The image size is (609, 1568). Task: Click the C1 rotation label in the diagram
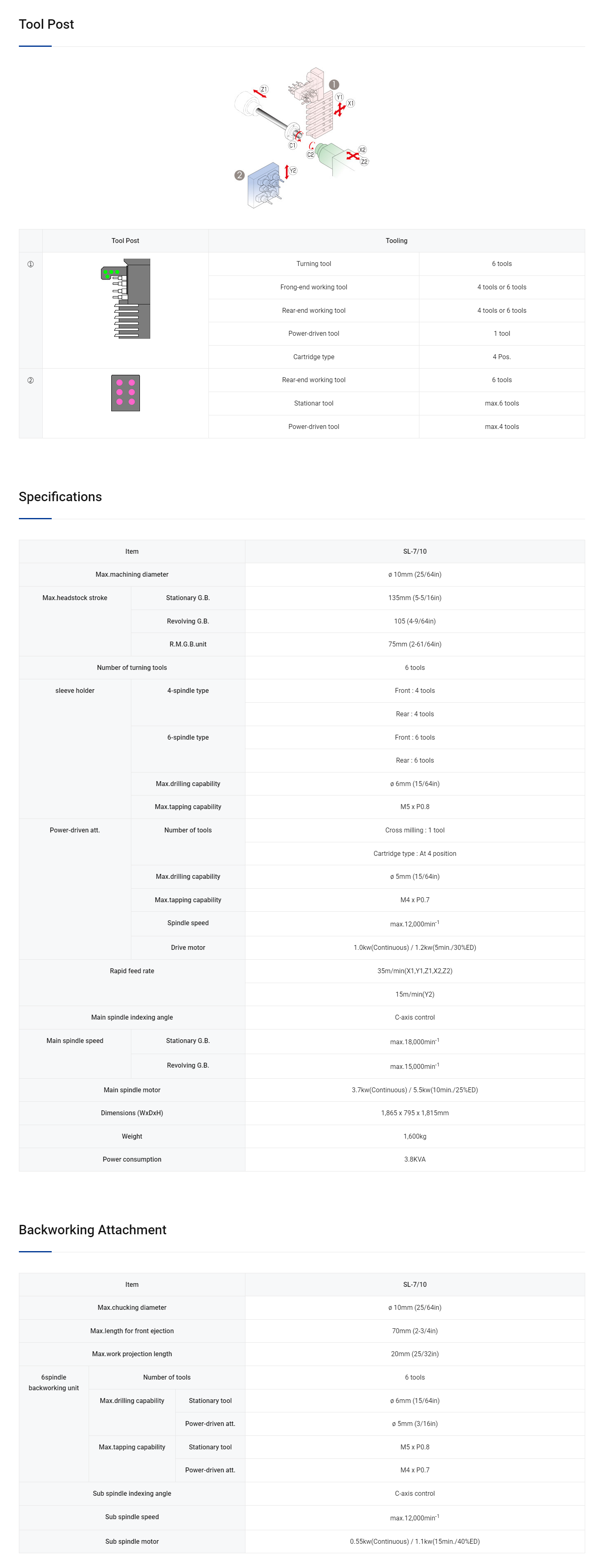tap(292, 145)
